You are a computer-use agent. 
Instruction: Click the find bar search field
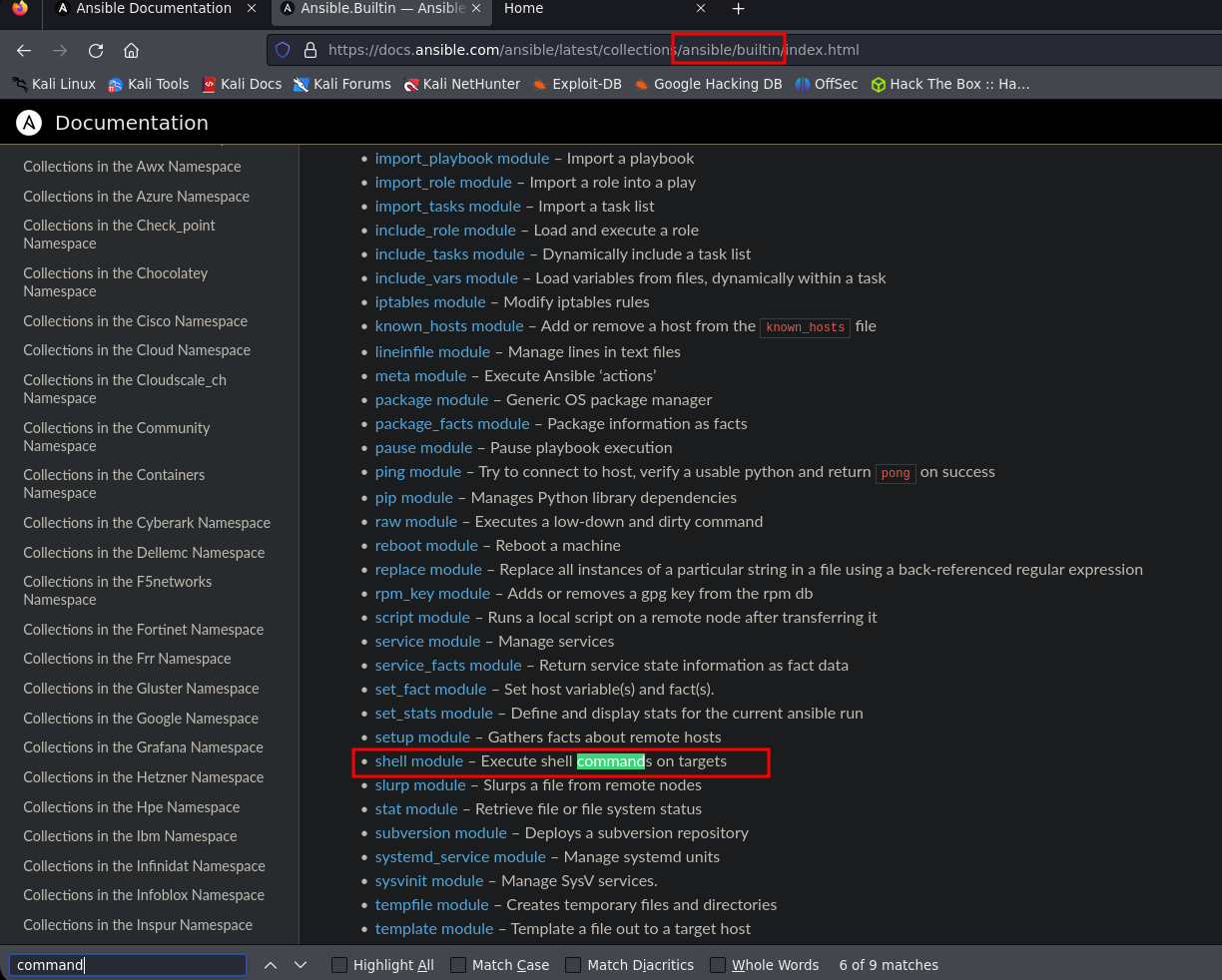(x=128, y=965)
